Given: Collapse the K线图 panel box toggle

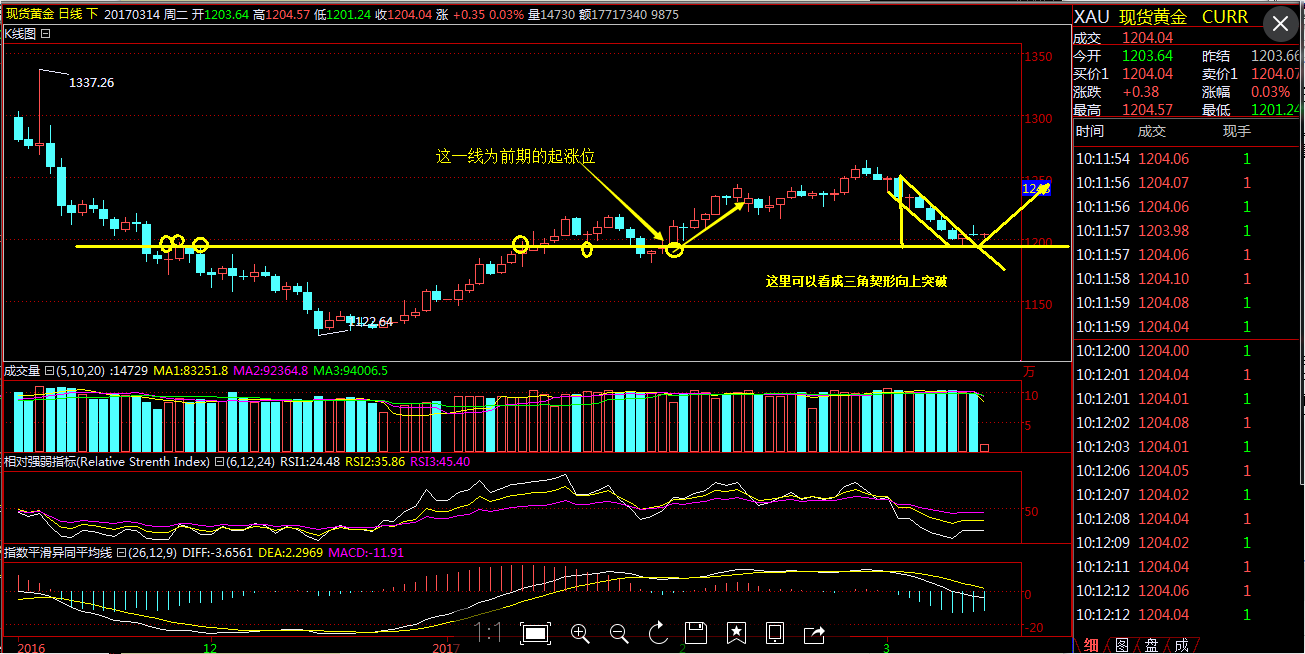Looking at the screenshot, I should point(45,33).
